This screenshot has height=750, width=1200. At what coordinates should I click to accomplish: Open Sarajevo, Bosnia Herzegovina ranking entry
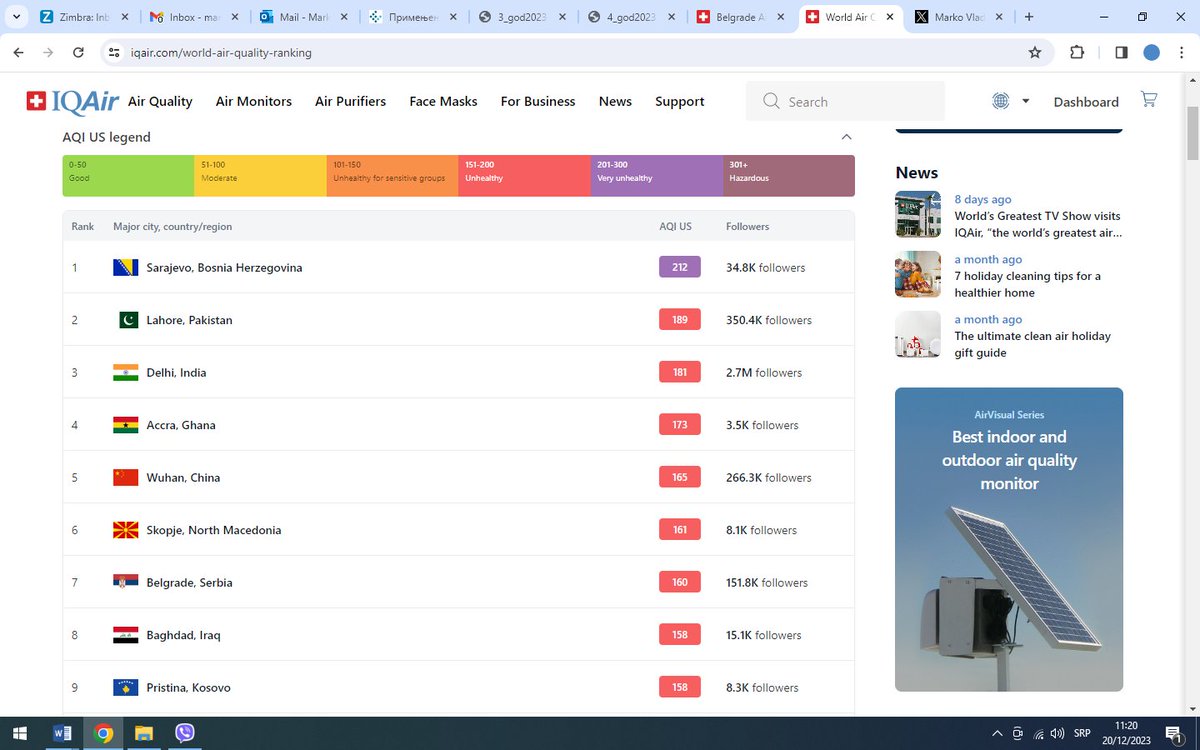coord(459,267)
